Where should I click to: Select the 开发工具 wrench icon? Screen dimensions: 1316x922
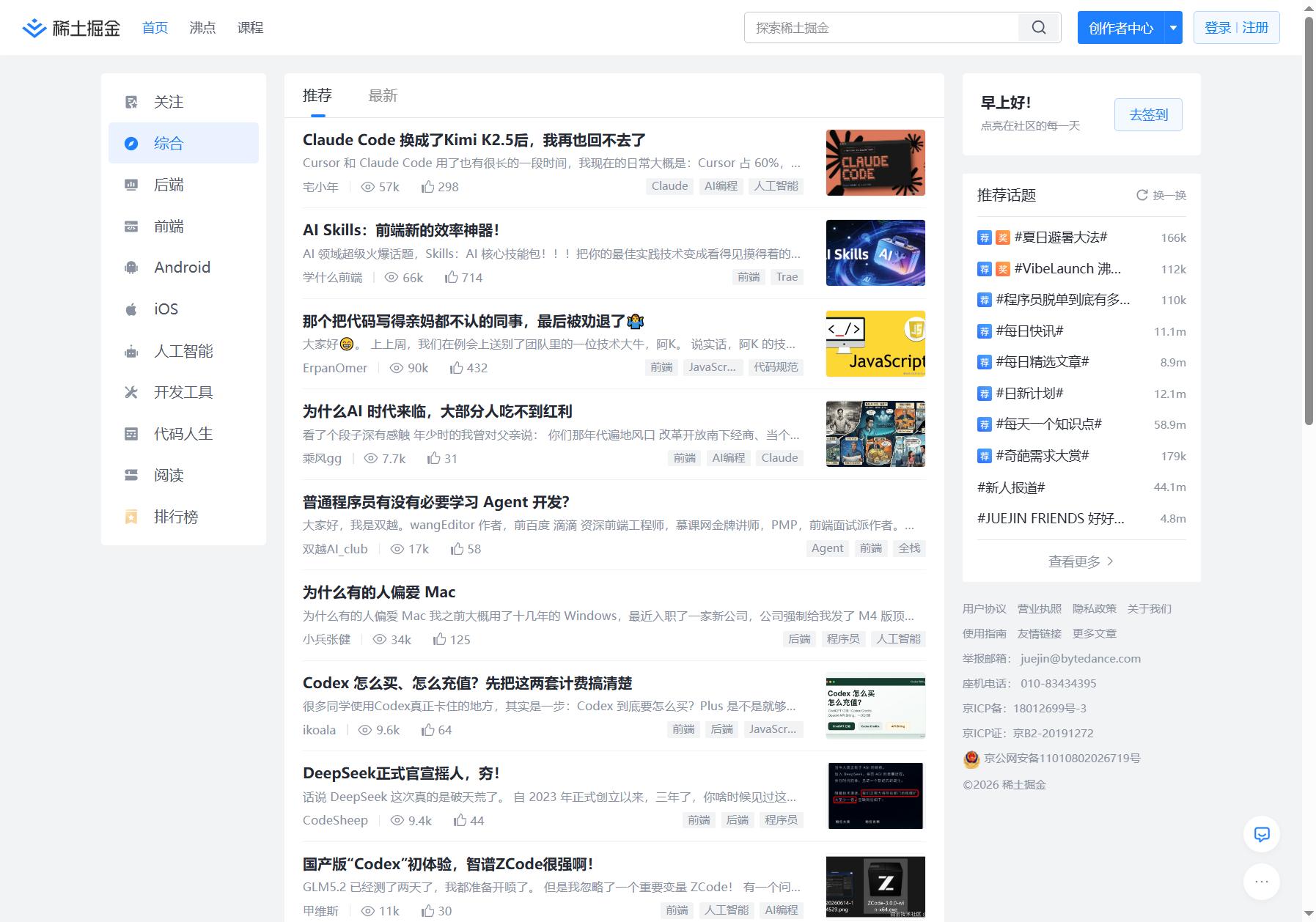coord(131,392)
